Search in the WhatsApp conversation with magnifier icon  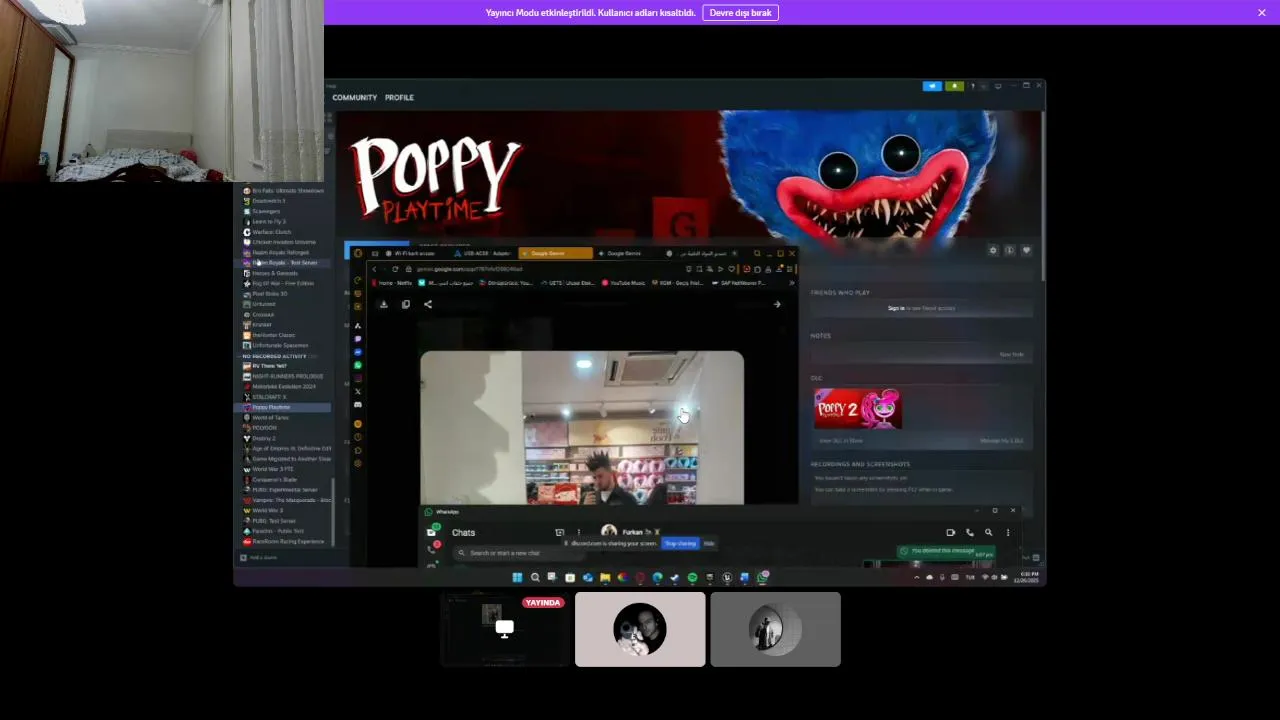coord(988,533)
